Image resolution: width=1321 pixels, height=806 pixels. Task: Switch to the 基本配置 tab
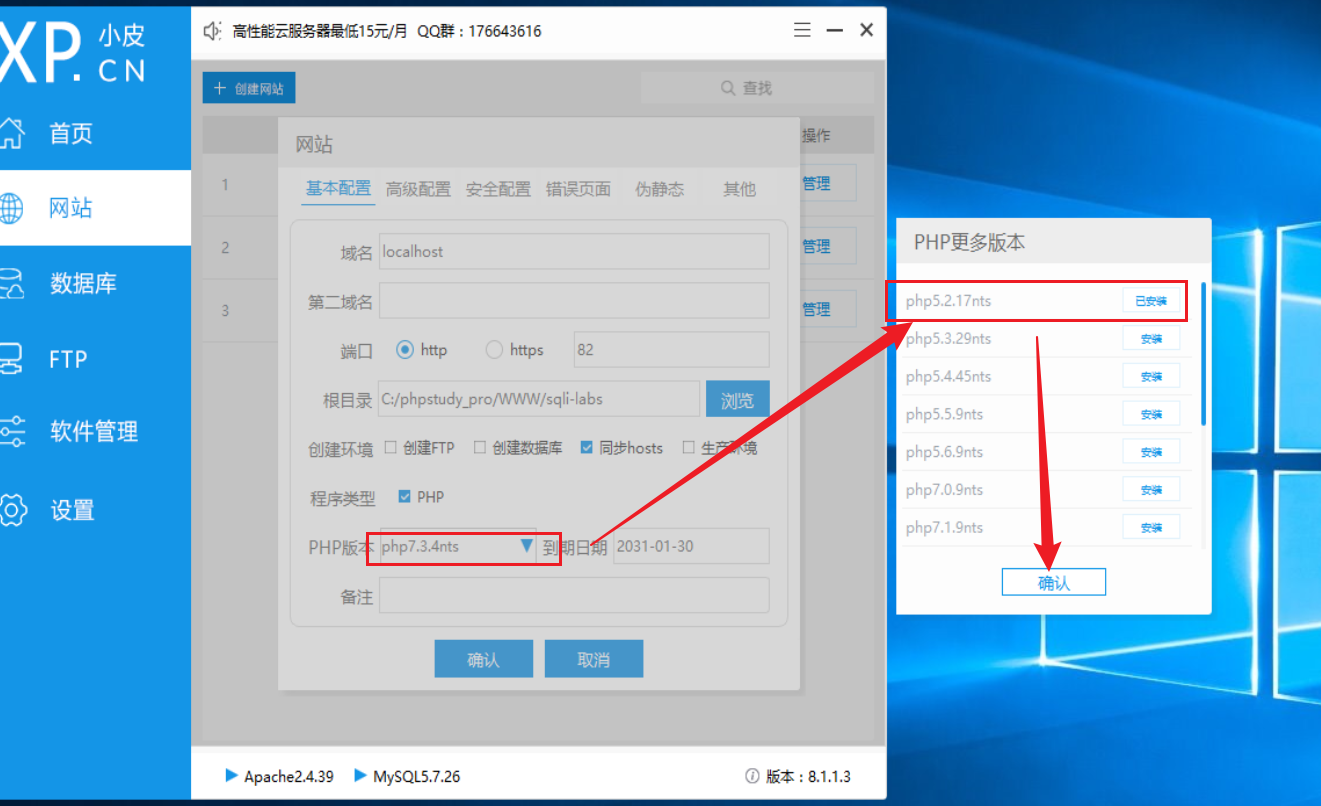(x=338, y=189)
